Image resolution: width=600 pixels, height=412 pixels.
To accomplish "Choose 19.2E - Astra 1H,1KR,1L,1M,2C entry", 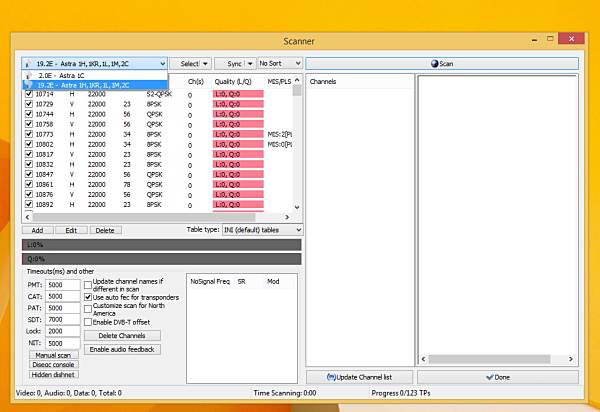I will (95, 85).
